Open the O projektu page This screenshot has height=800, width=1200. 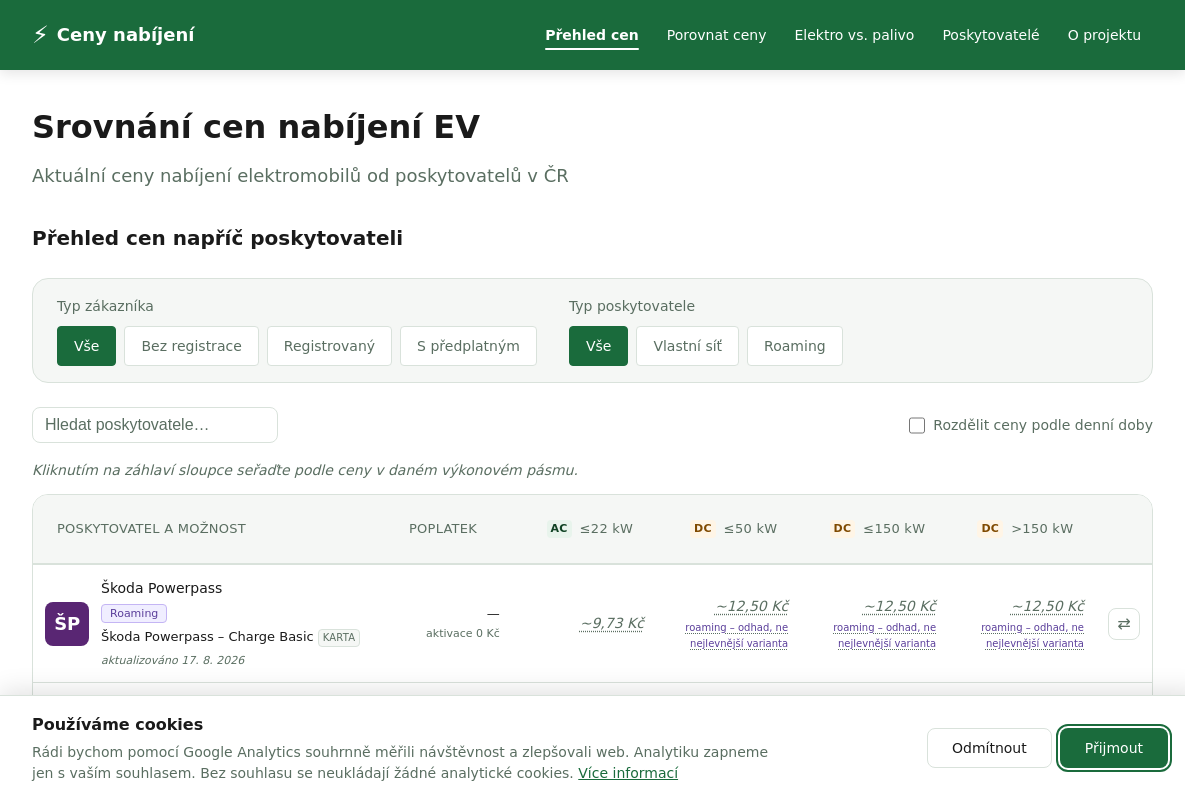[1104, 35]
